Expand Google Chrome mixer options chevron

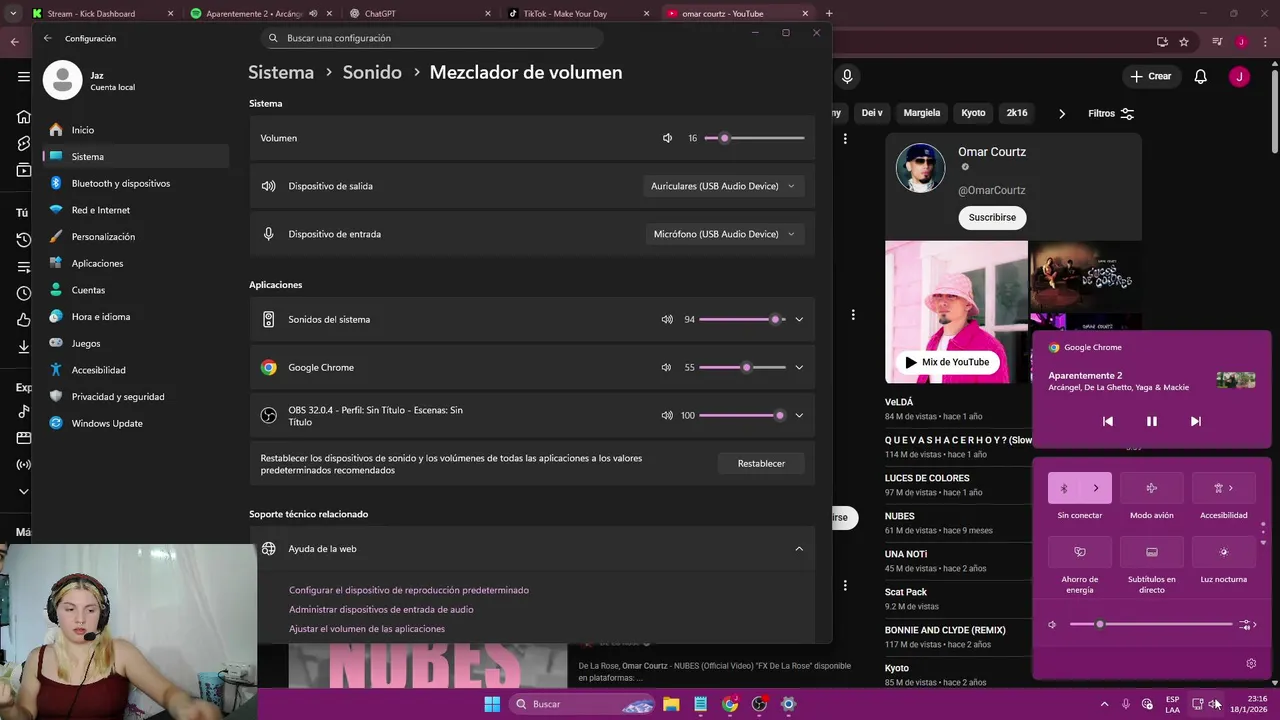pos(799,367)
